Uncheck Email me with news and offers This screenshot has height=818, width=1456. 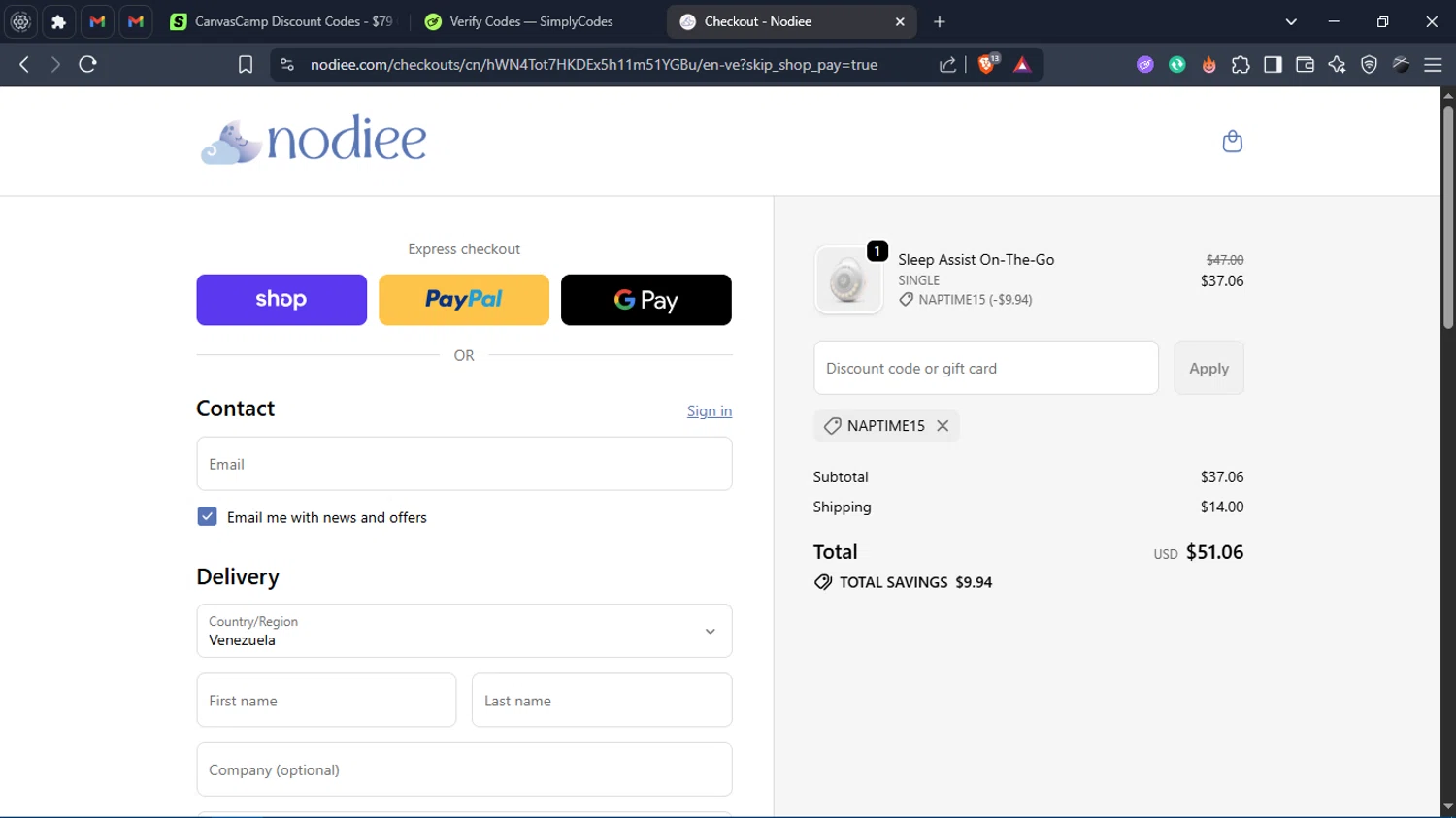207,516
